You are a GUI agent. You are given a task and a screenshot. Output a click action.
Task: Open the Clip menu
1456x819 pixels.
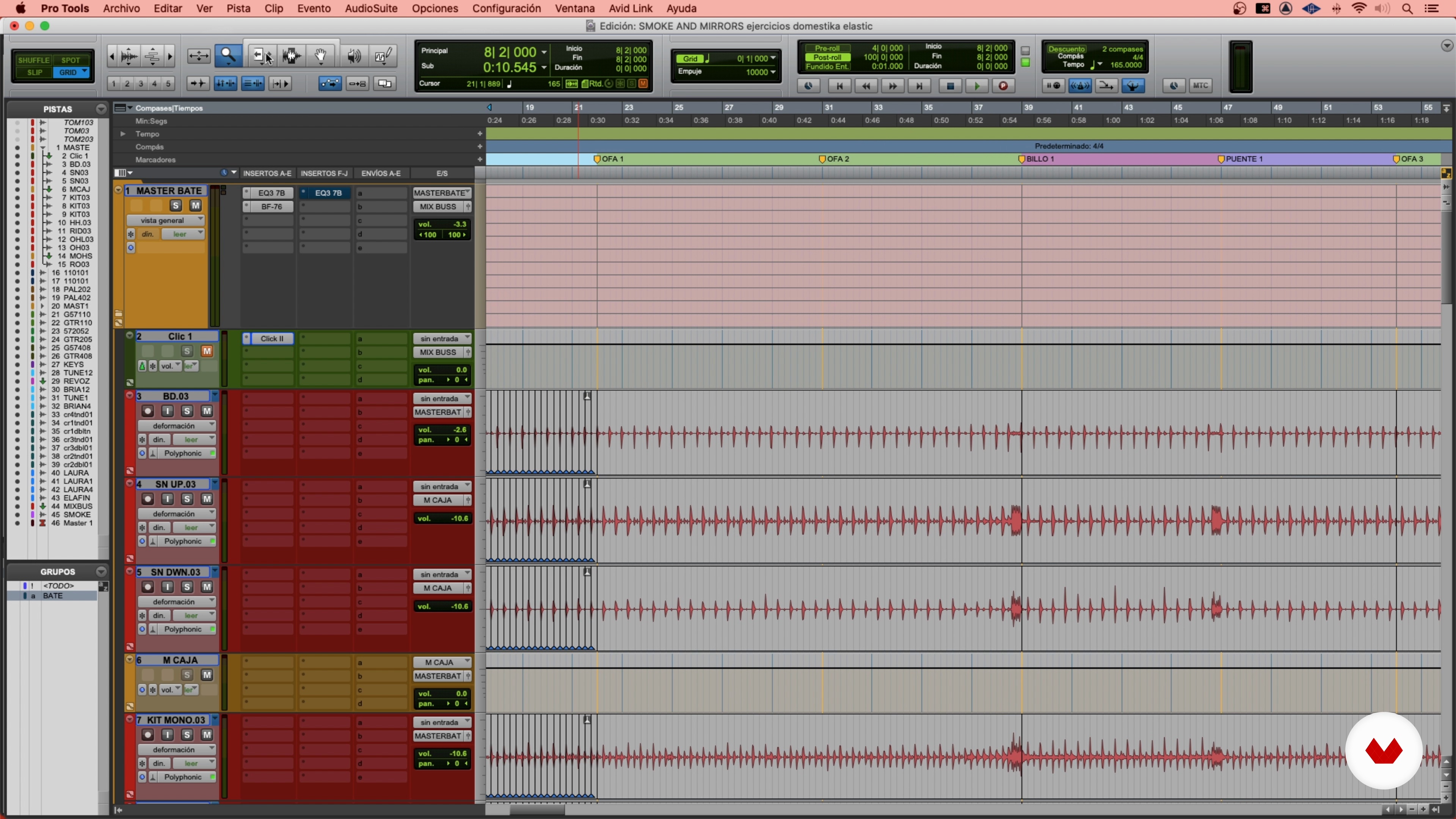273,8
